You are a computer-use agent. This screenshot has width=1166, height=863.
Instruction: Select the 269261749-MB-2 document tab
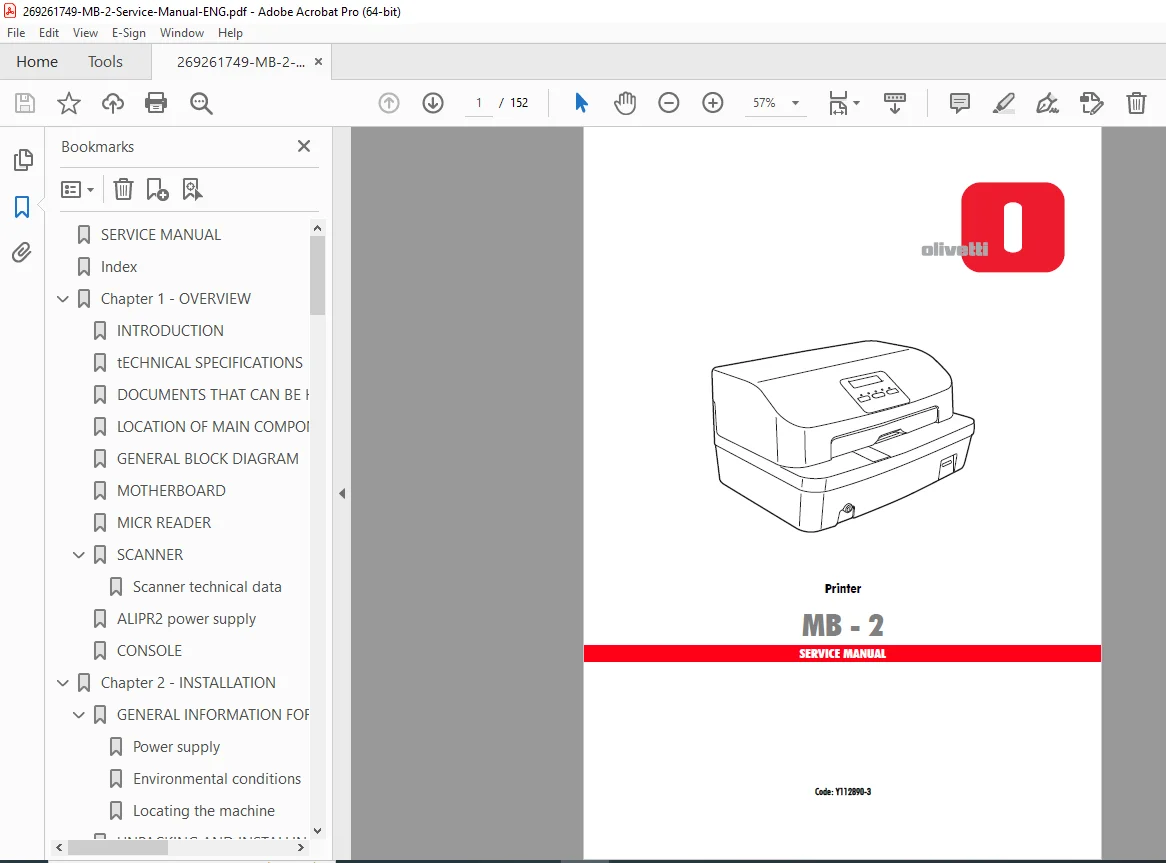click(241, 62)
